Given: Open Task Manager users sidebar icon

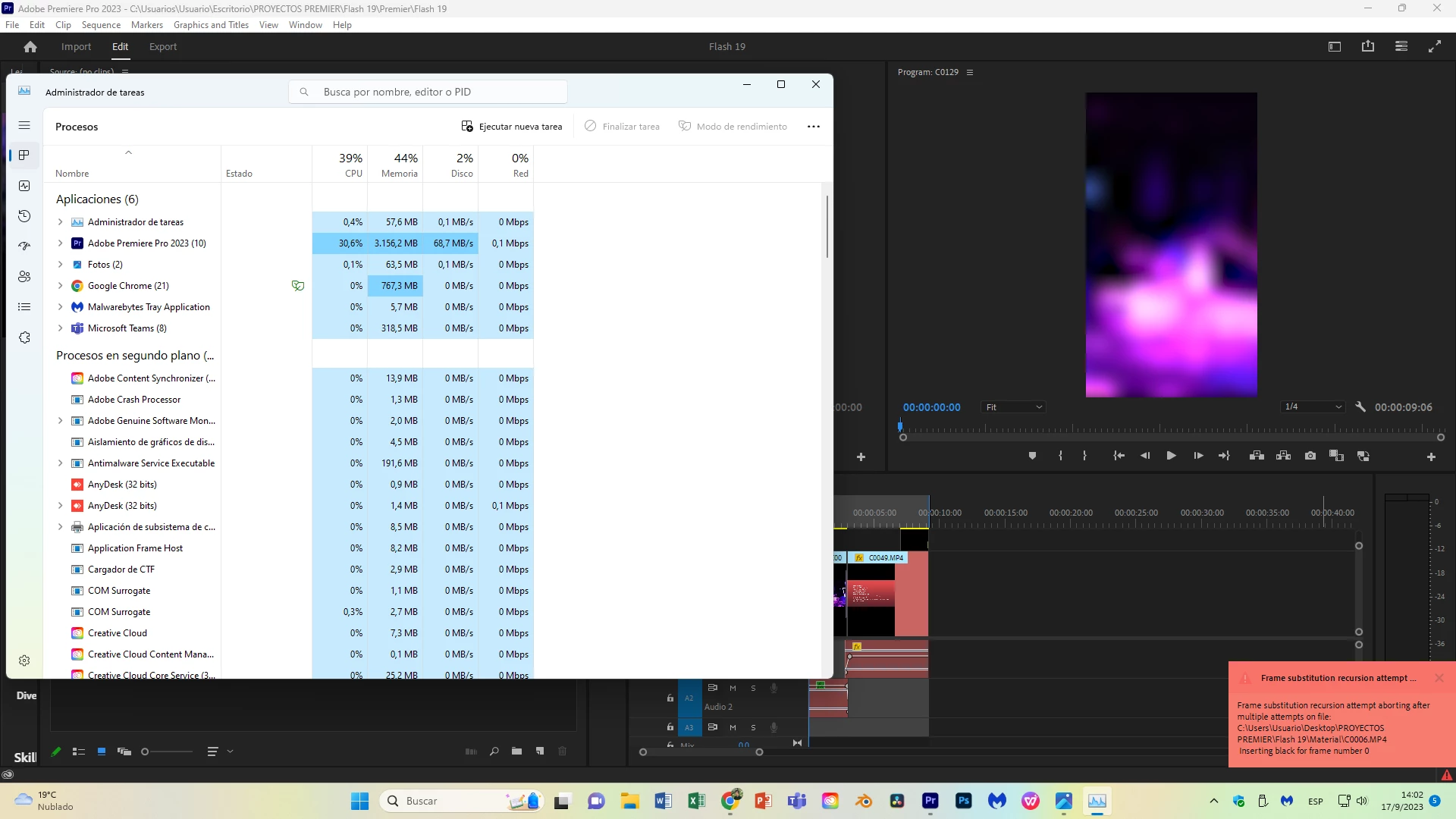Looking at the screenshot, I should [24, 277].
